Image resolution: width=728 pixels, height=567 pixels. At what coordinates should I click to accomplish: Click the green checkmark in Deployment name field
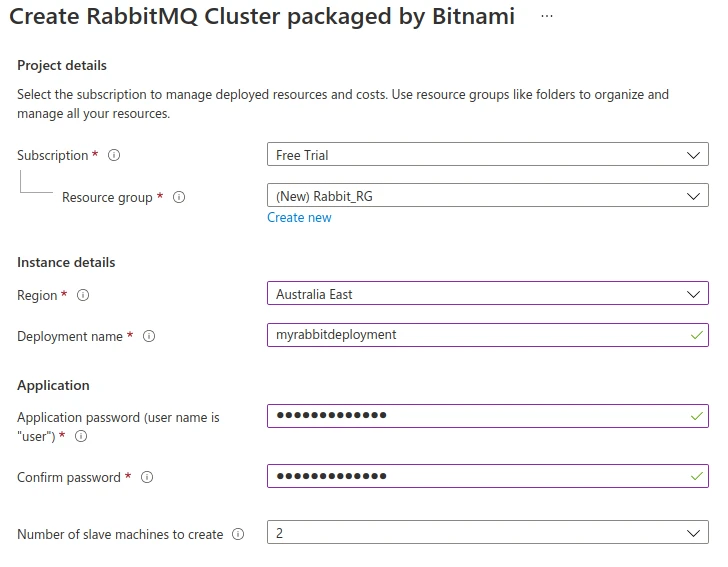696,336
